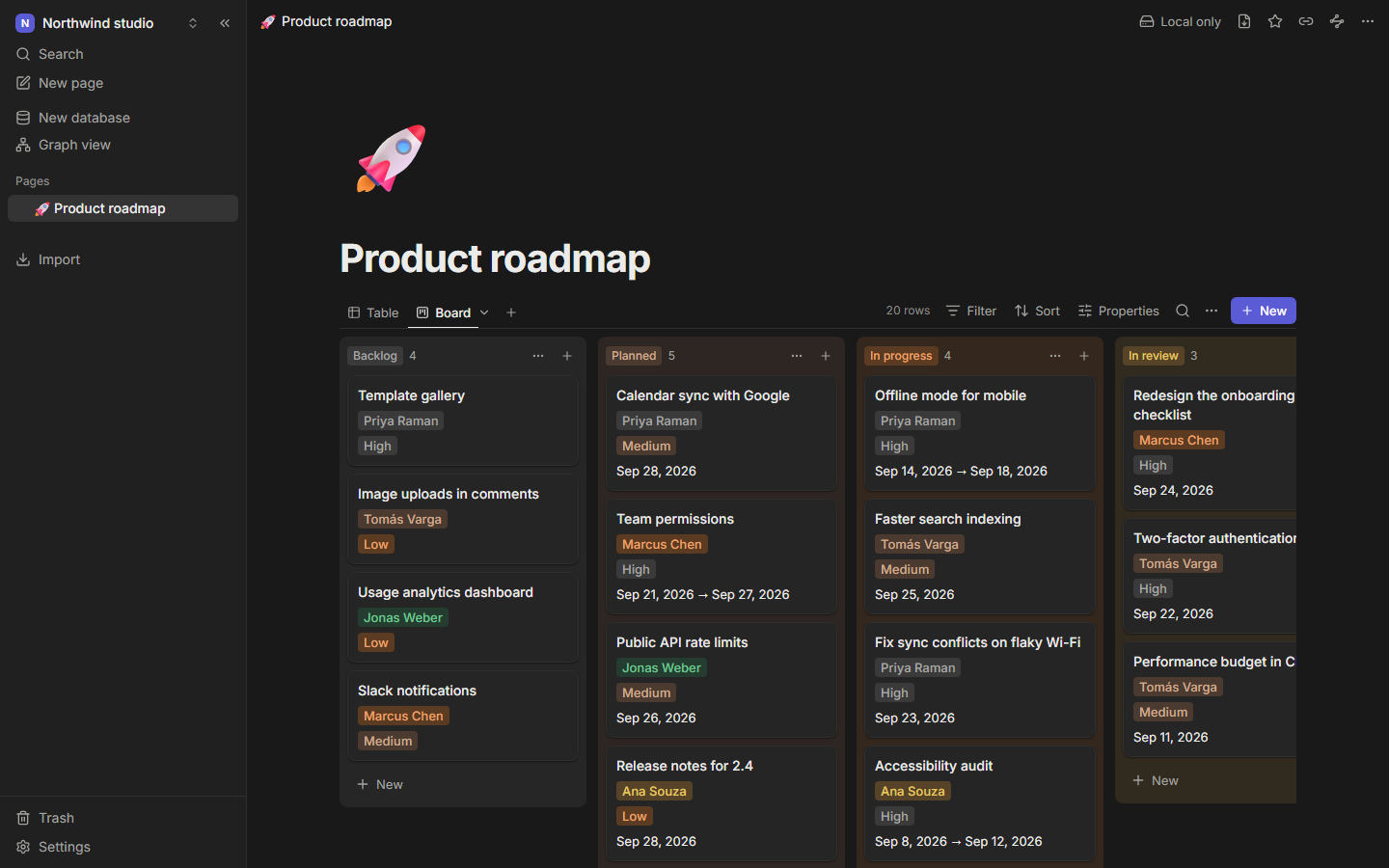Select the Board view tab
Screen dimensions: 1389x868
[x=444, y=312]
